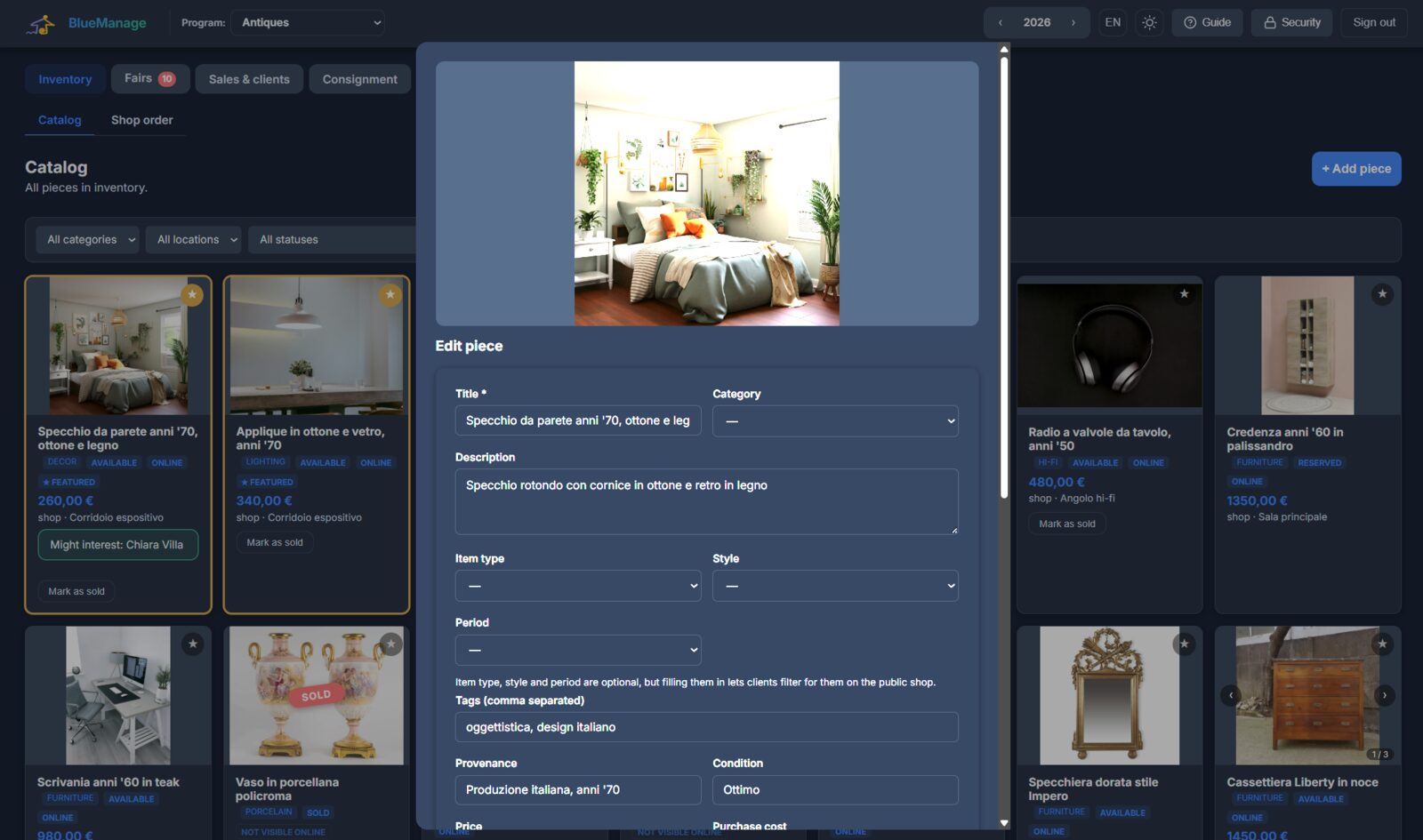Star the Vaso in porcellana card

point(390,644)
